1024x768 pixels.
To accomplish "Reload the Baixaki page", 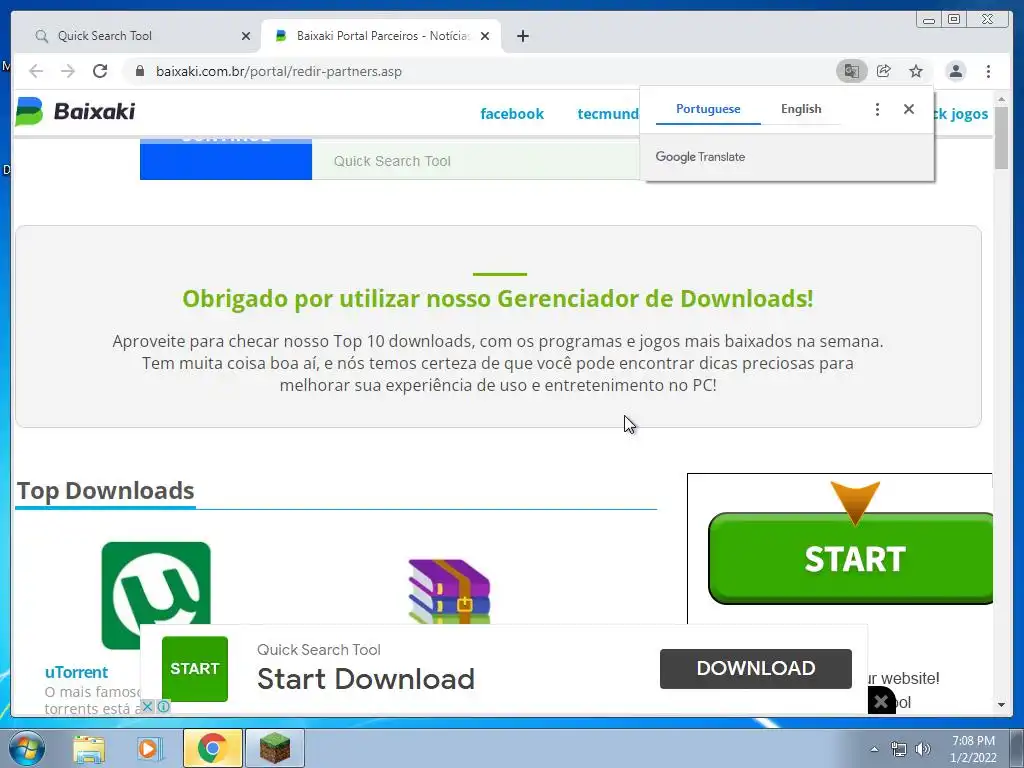I will coord(100,71).
